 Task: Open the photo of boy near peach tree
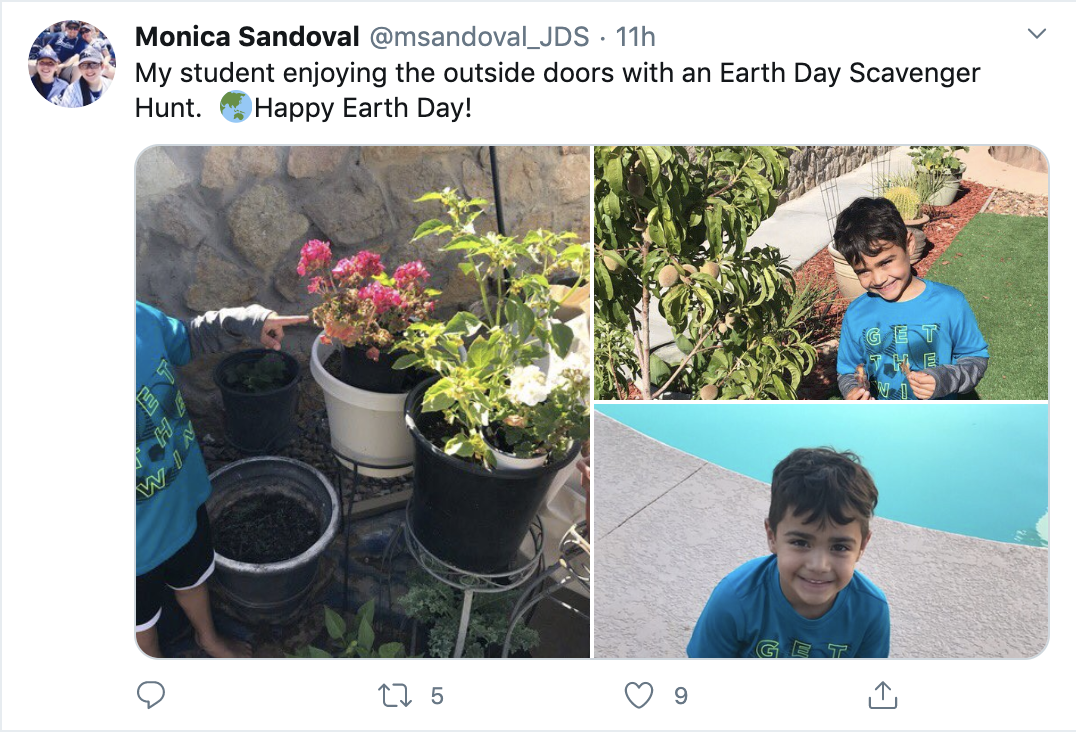pos(820,272)
